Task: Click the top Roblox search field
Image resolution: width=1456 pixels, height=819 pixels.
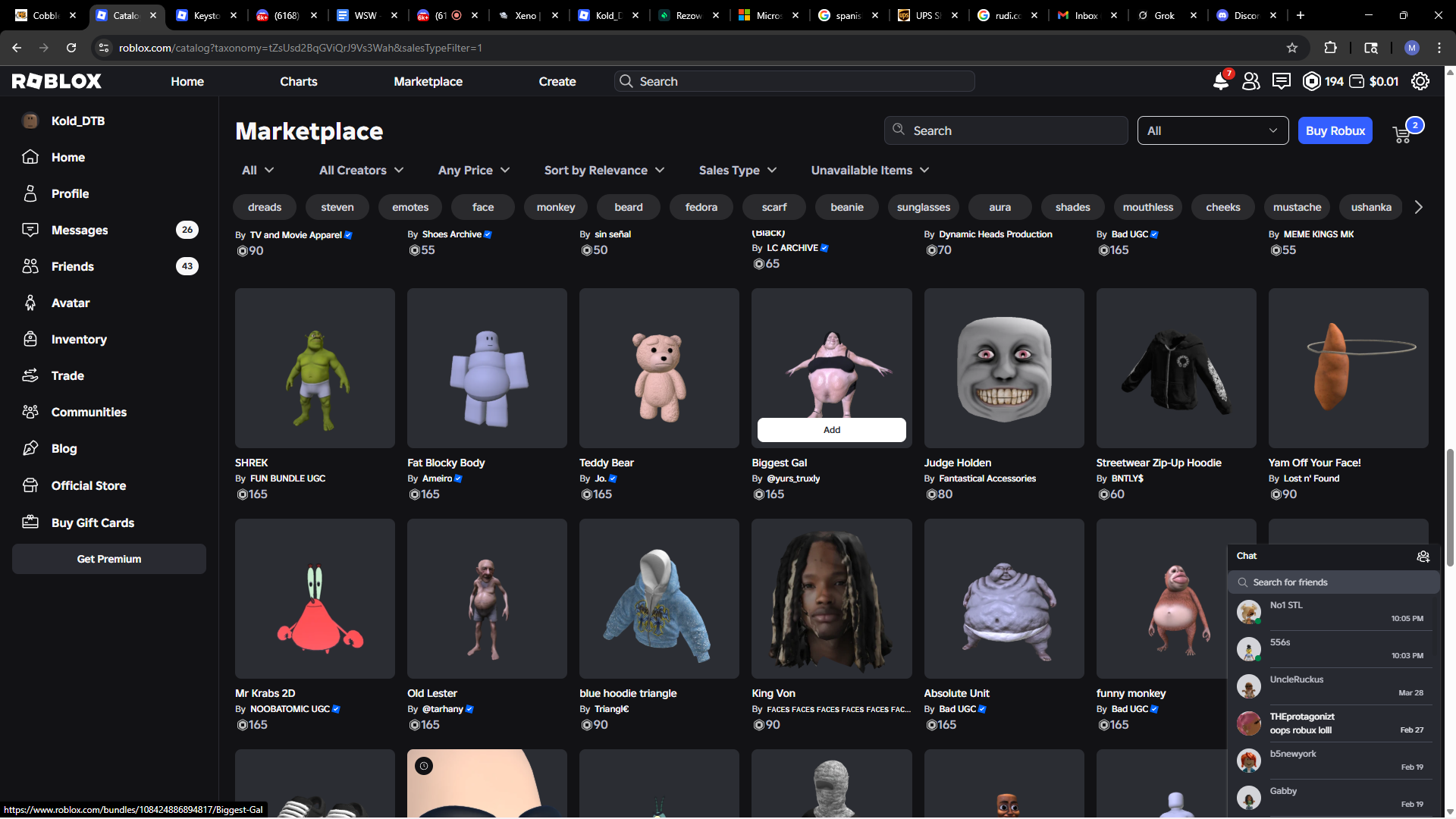Action: 794,81
